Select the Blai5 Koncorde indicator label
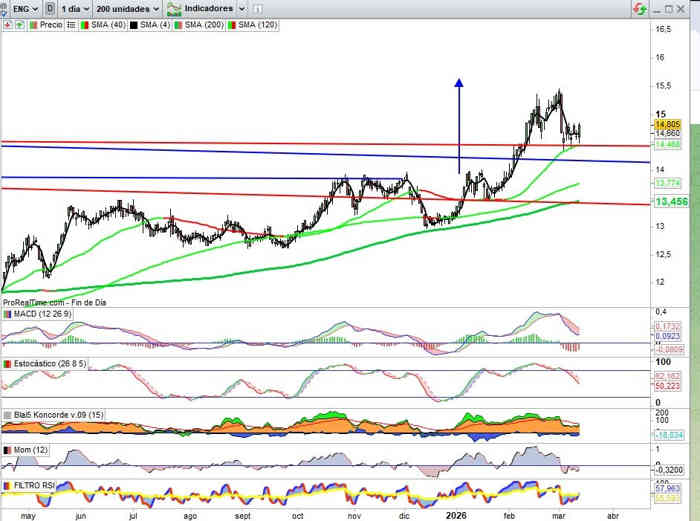Screen dimensions: 700x521 [x=55, y=414]
